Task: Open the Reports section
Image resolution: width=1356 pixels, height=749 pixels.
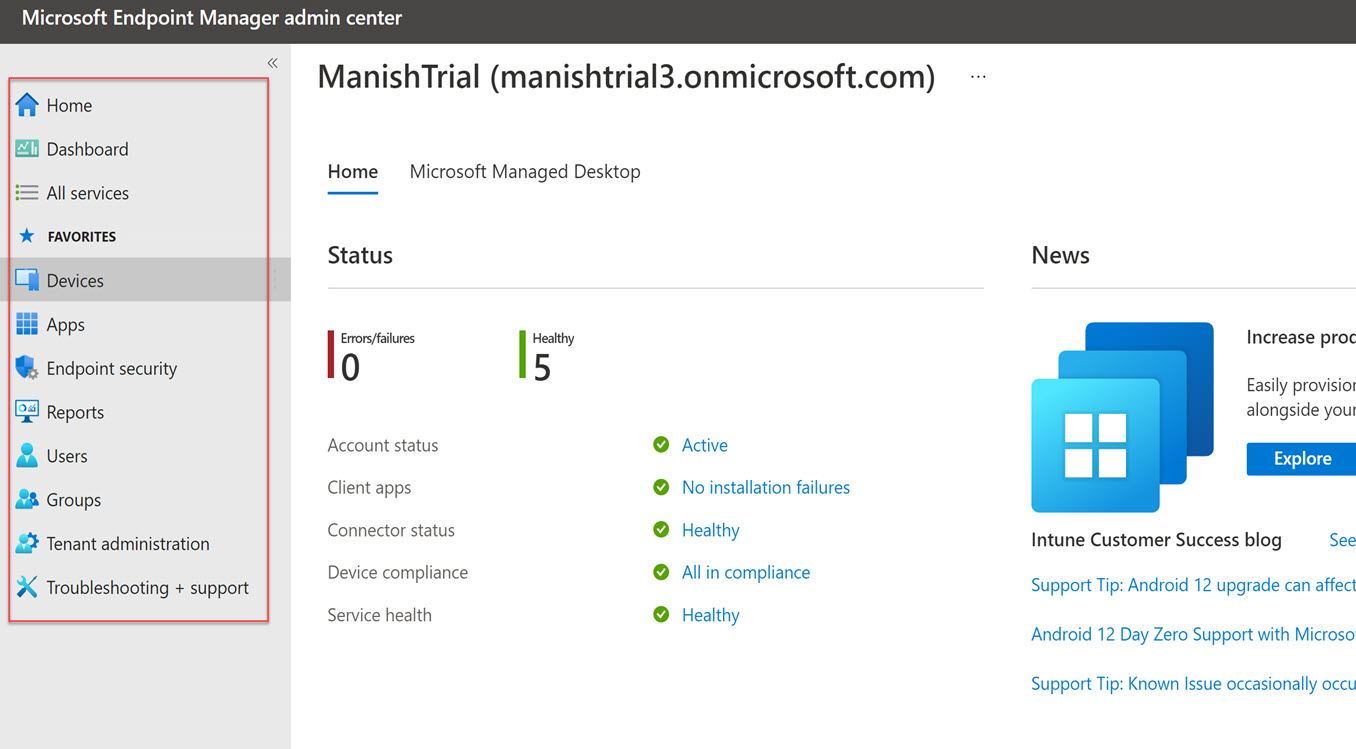Action: point(75,411)
